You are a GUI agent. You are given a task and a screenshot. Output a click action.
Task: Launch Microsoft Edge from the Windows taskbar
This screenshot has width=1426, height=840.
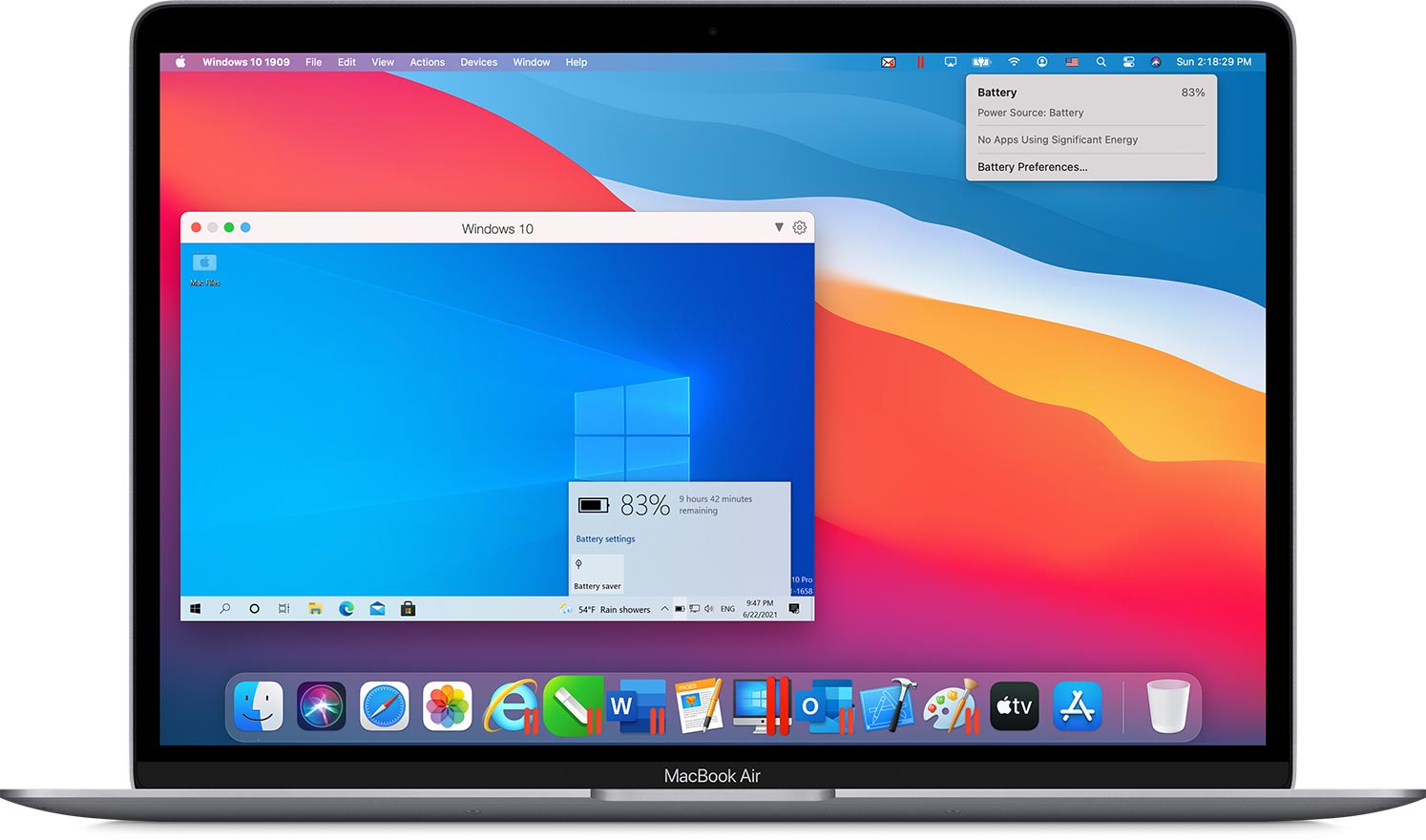[x=346, y=608]
